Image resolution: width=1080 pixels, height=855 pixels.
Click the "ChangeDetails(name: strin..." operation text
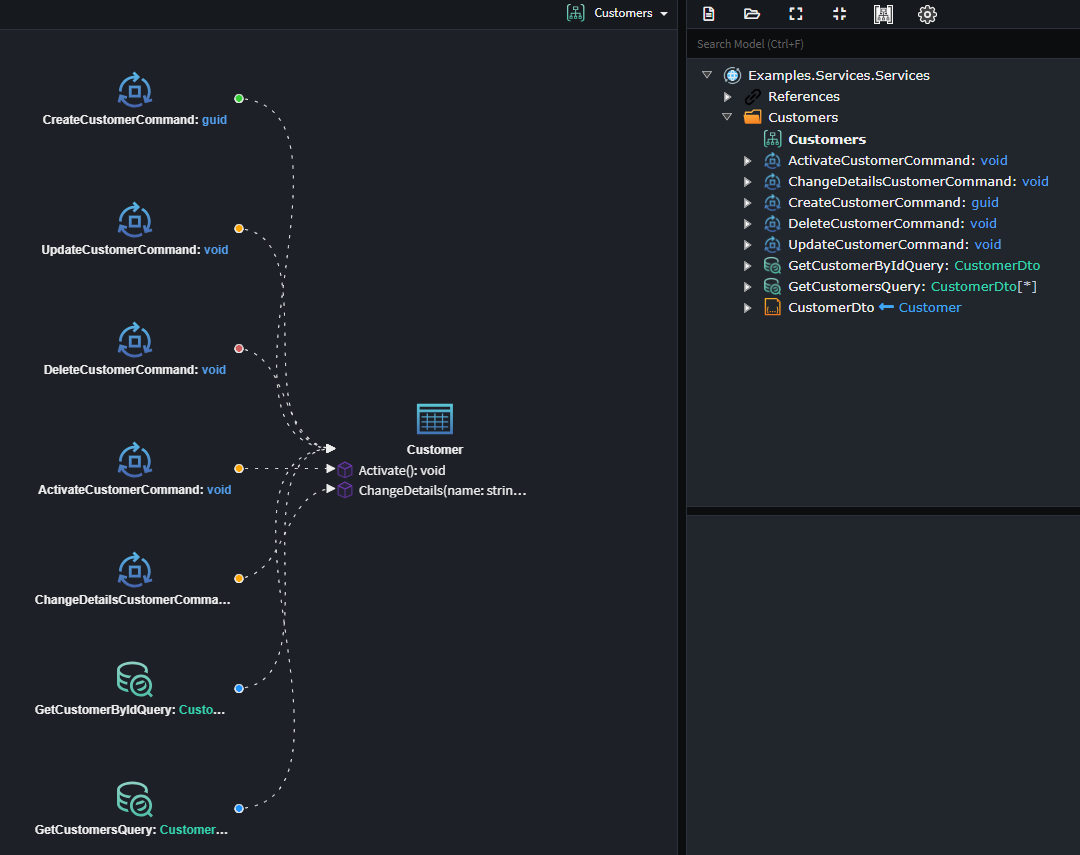442,491
